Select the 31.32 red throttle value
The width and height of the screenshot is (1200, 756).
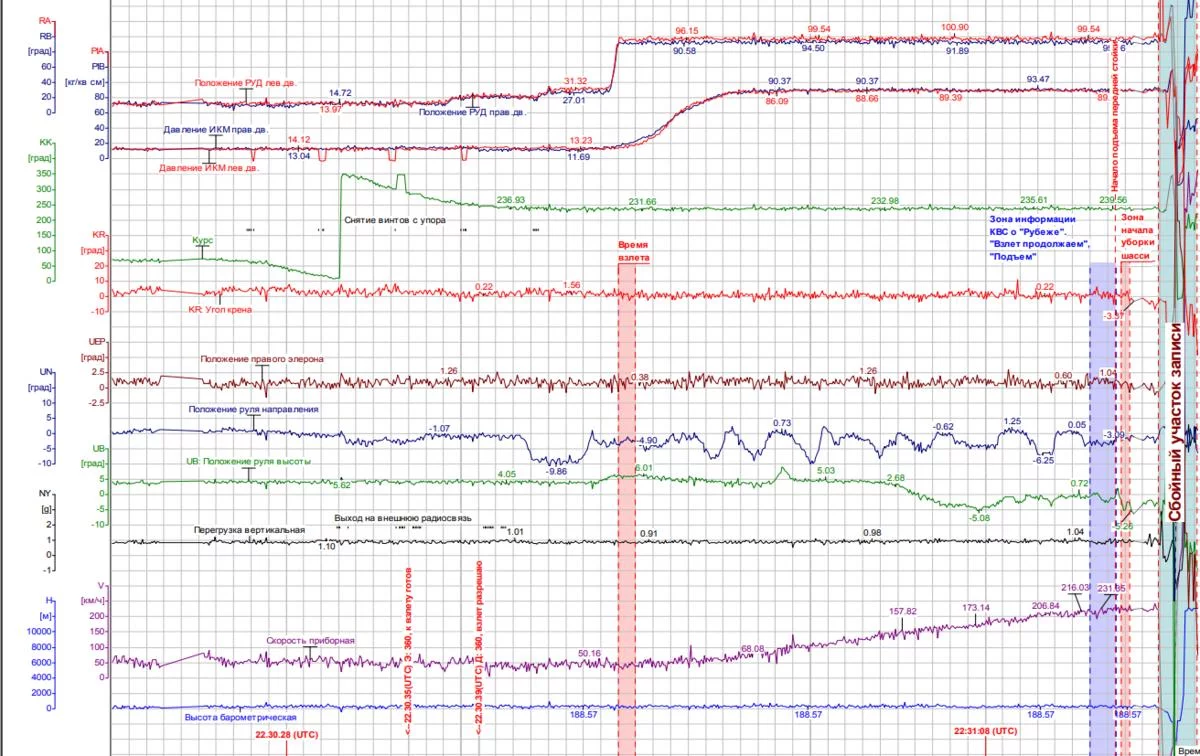[x=575, y=80]
